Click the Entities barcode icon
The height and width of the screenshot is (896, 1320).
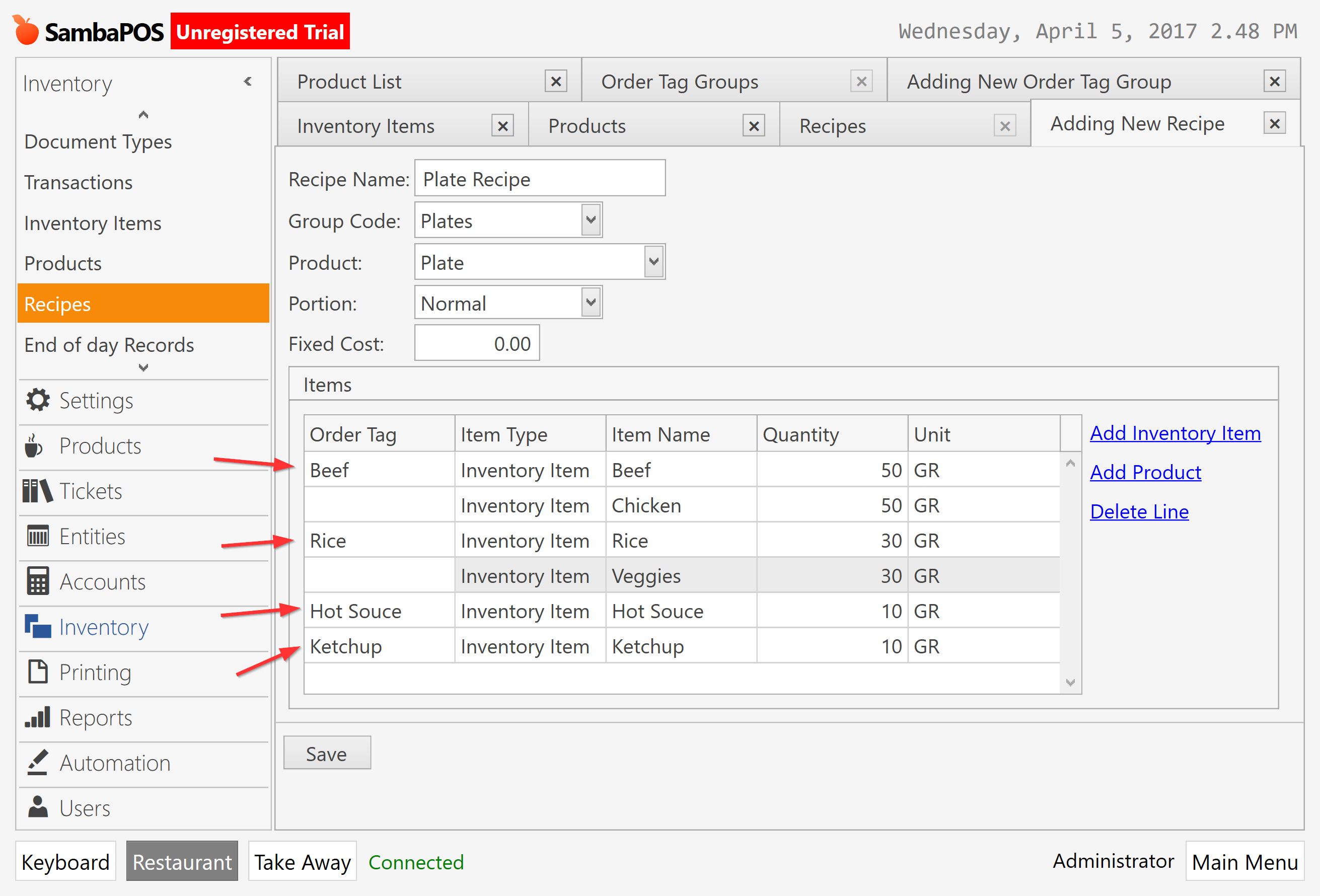[x=38, y=536]
